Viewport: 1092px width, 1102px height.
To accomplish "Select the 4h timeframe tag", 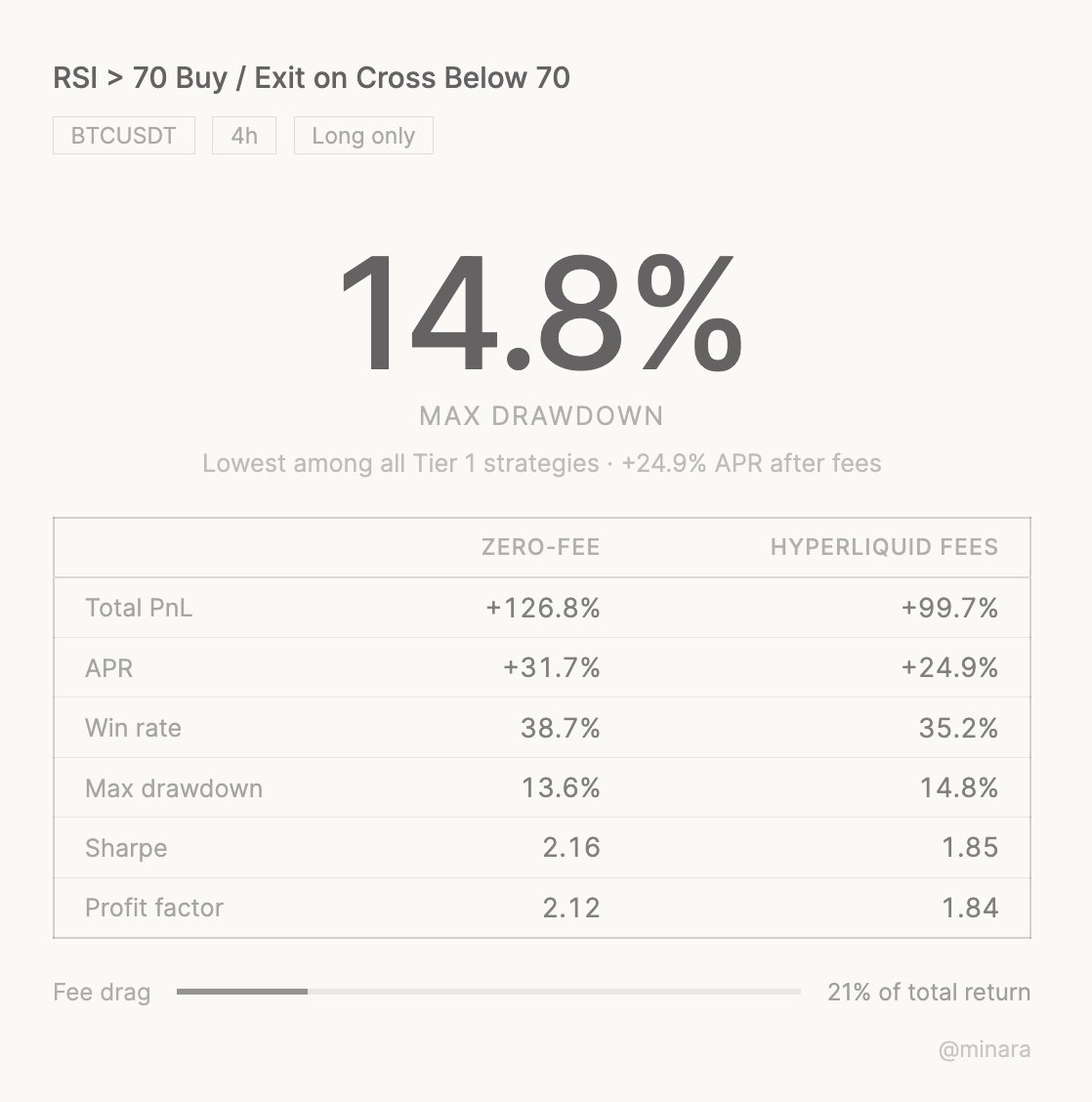I will 244,136.
